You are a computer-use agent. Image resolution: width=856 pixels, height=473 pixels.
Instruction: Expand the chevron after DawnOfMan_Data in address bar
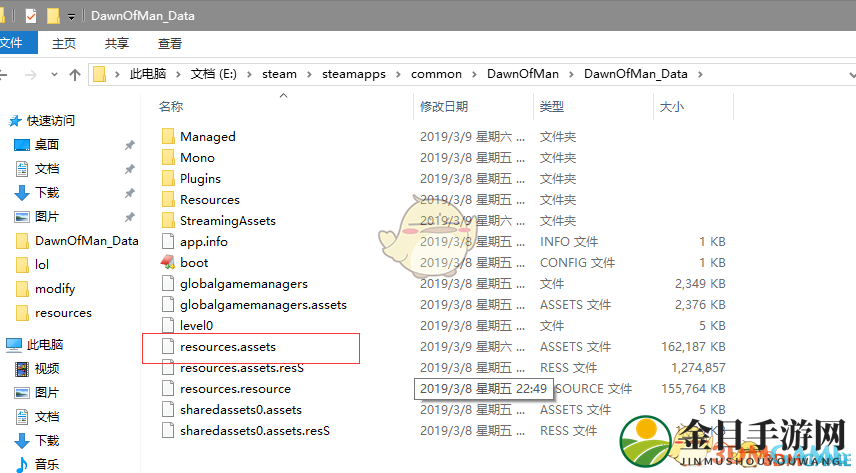click(699, 74)
